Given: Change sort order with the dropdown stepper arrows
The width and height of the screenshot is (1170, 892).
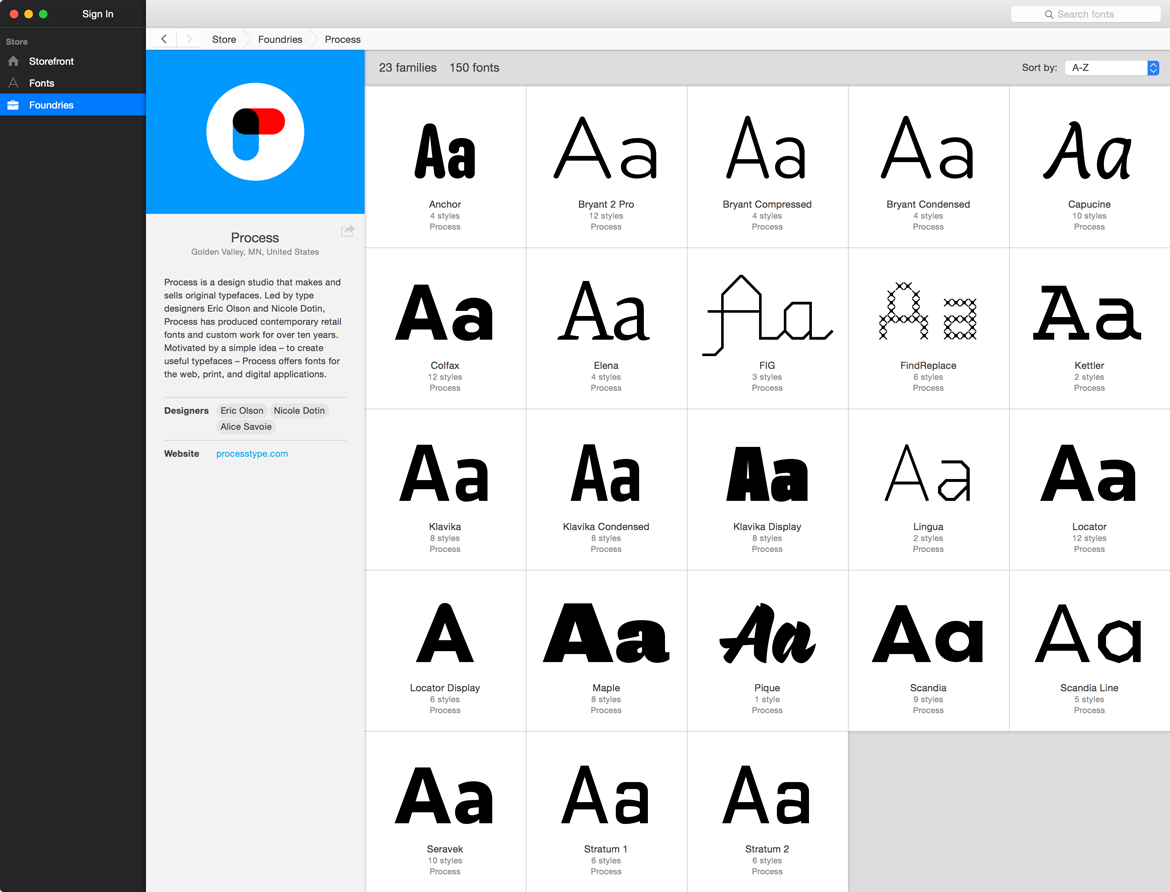Looking at the screenshot, I should (1151, 67).
